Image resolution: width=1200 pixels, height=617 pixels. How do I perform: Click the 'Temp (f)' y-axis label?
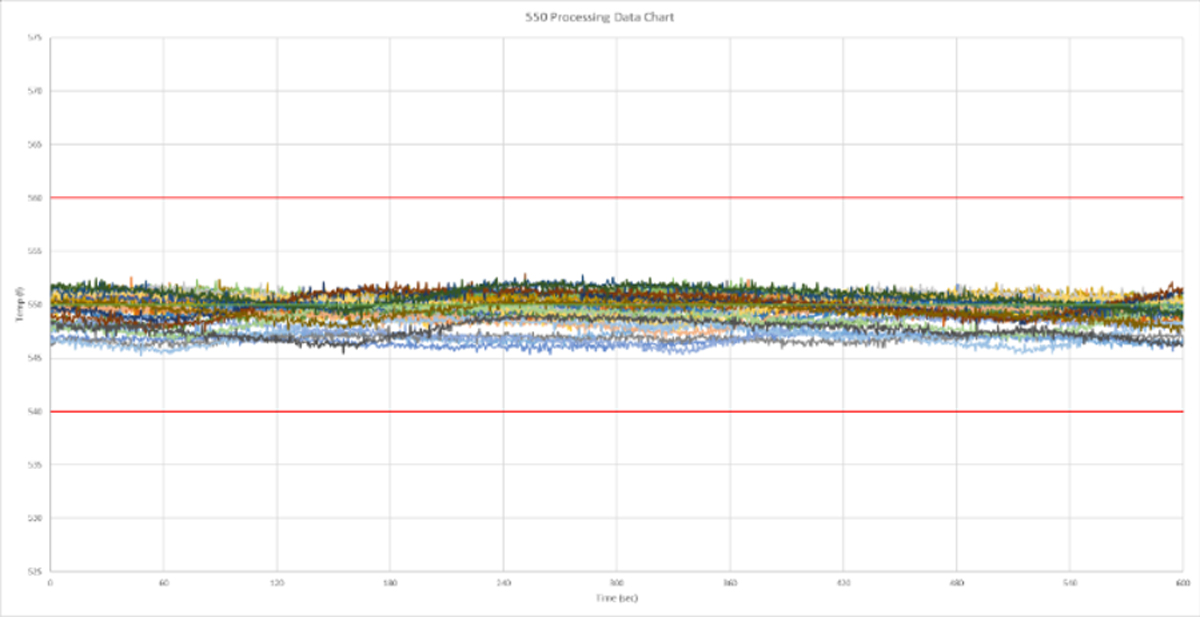click(x=19, y=303)
